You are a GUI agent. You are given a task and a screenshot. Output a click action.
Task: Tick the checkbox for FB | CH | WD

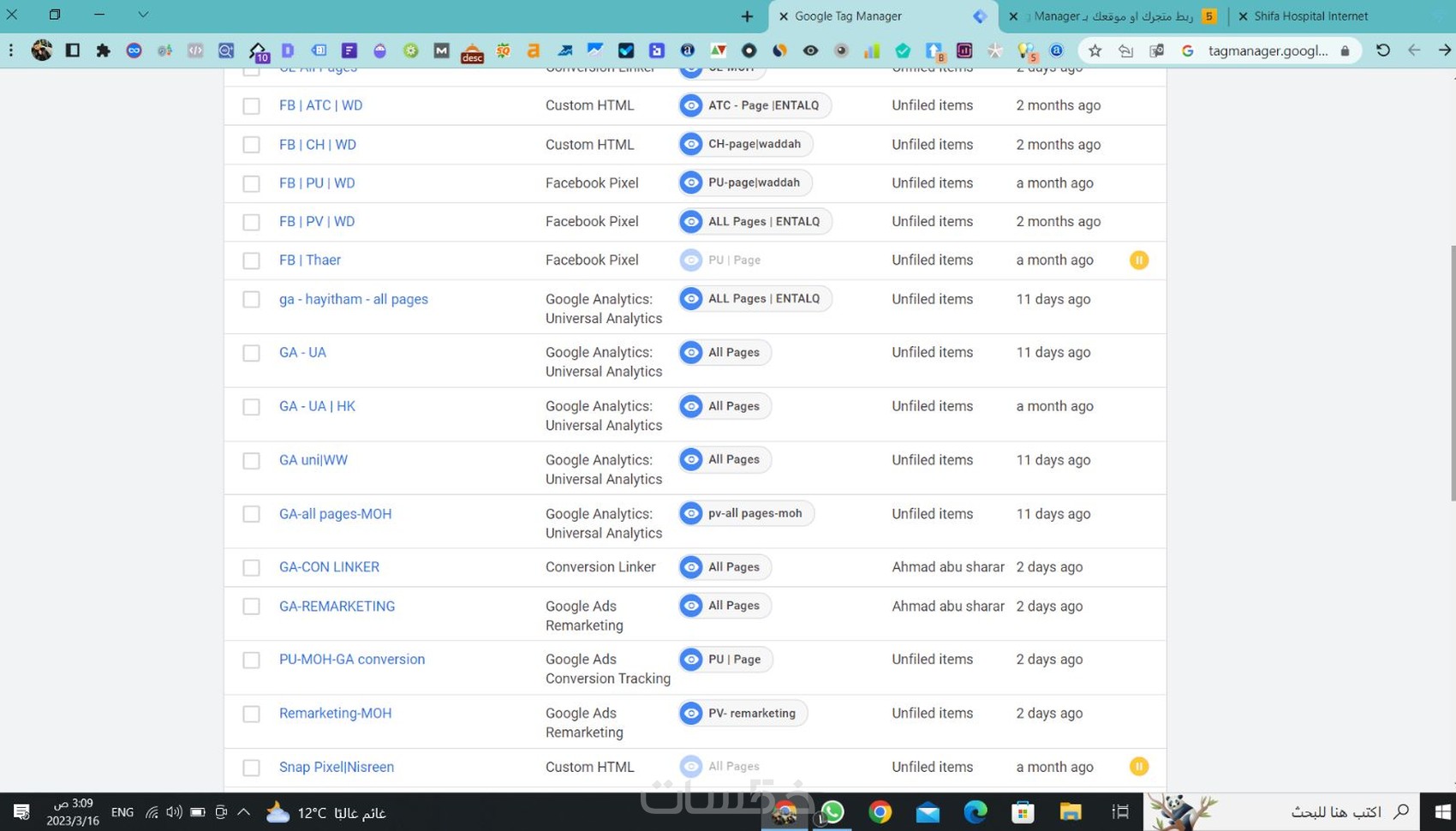tap(251, 145)
